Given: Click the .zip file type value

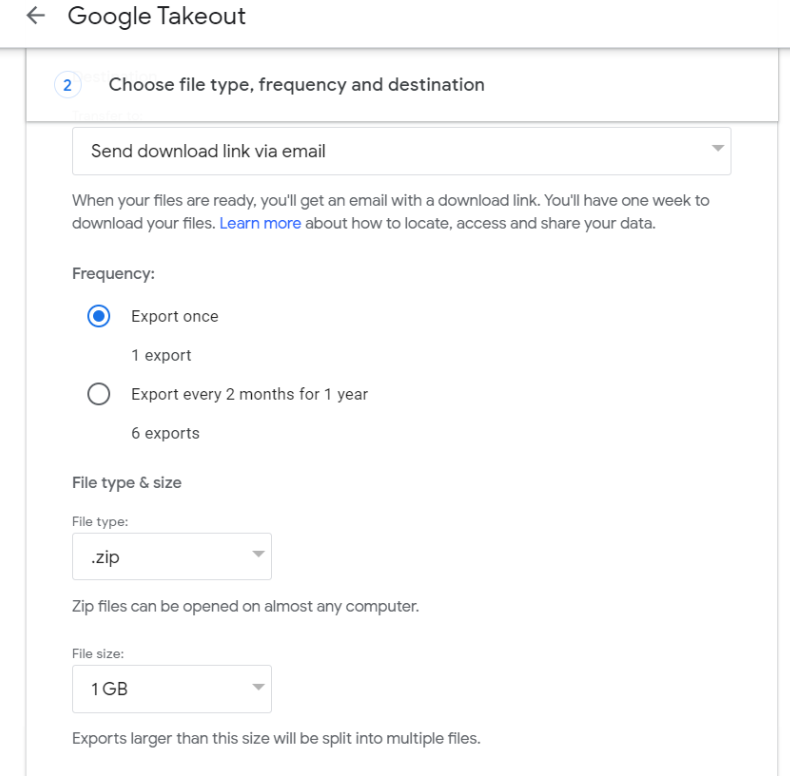Looking at the screenshot, I should 105,558.
